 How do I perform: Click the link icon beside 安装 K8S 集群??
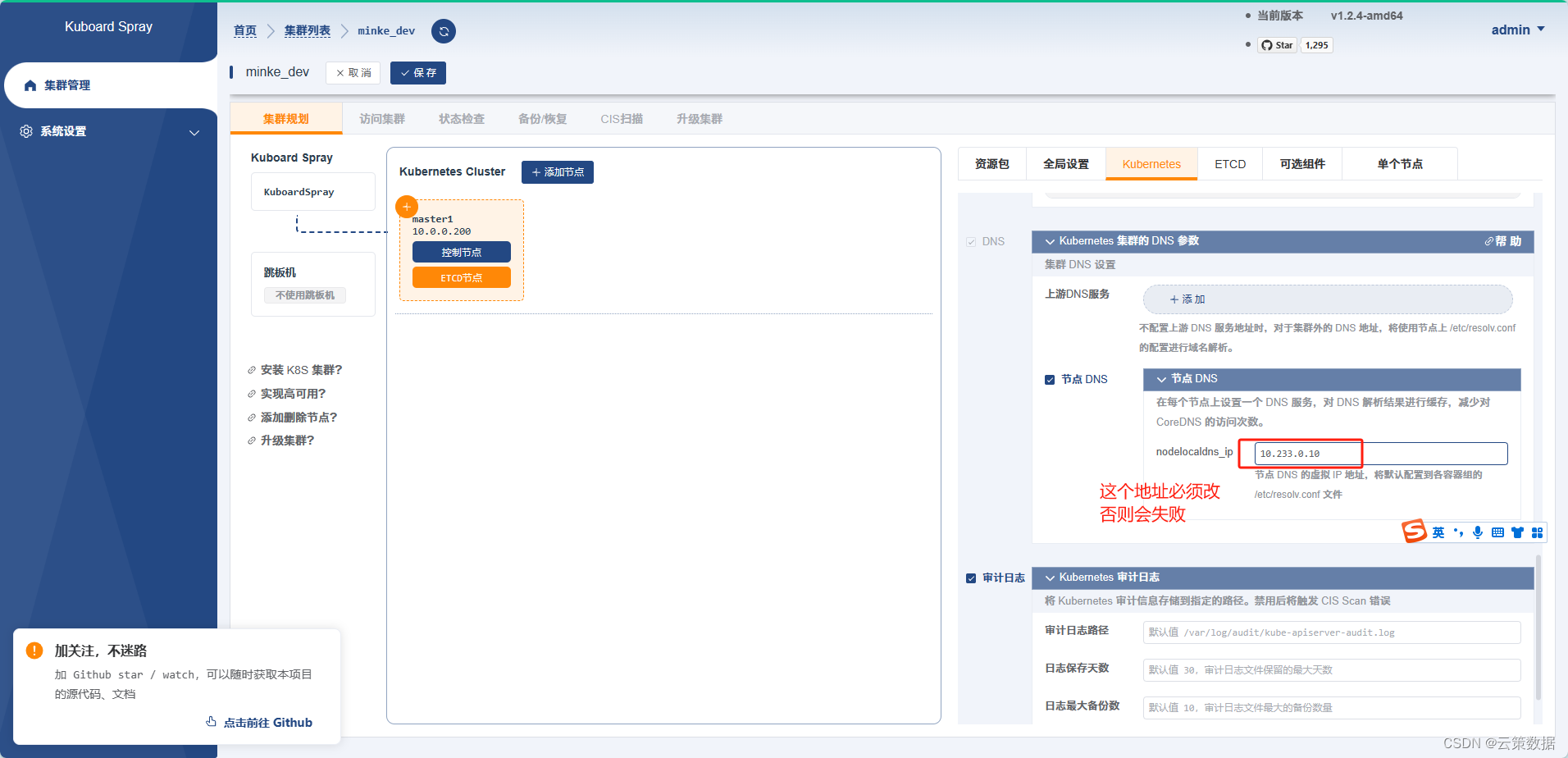(x=252, y=370)
